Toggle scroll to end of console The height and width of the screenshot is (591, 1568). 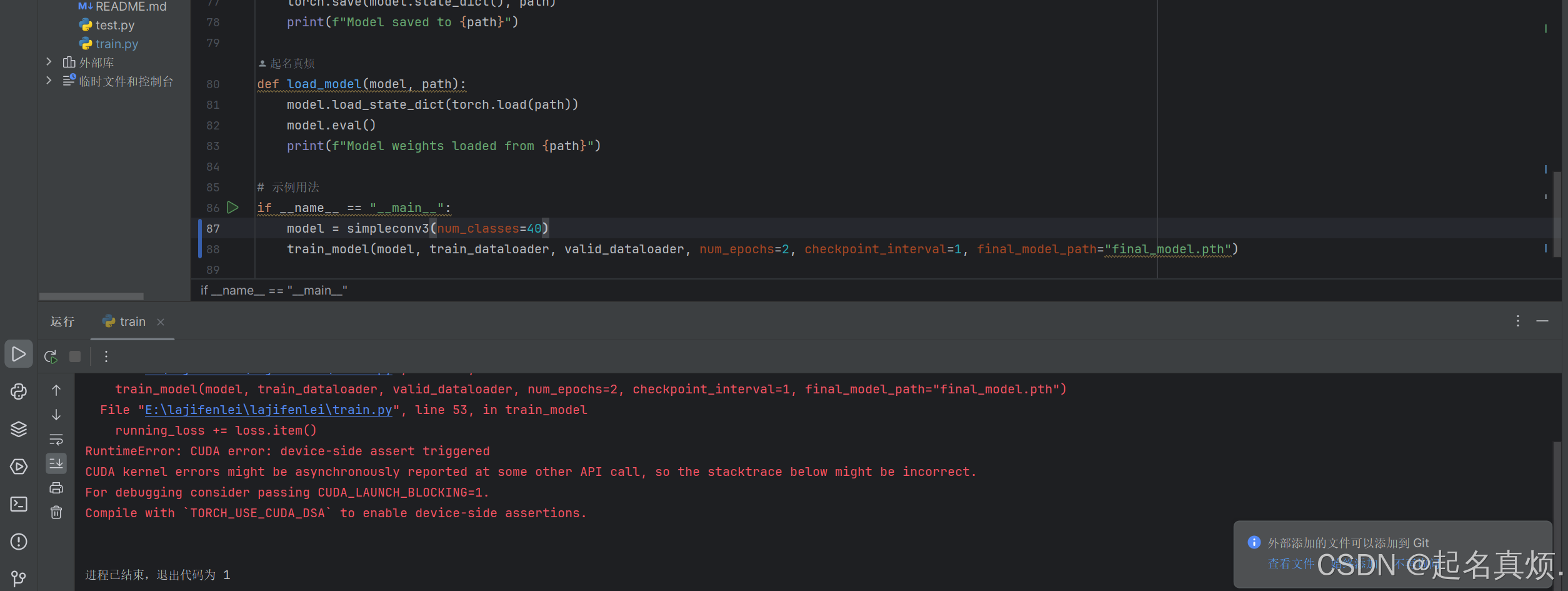(x=56, y=463)
